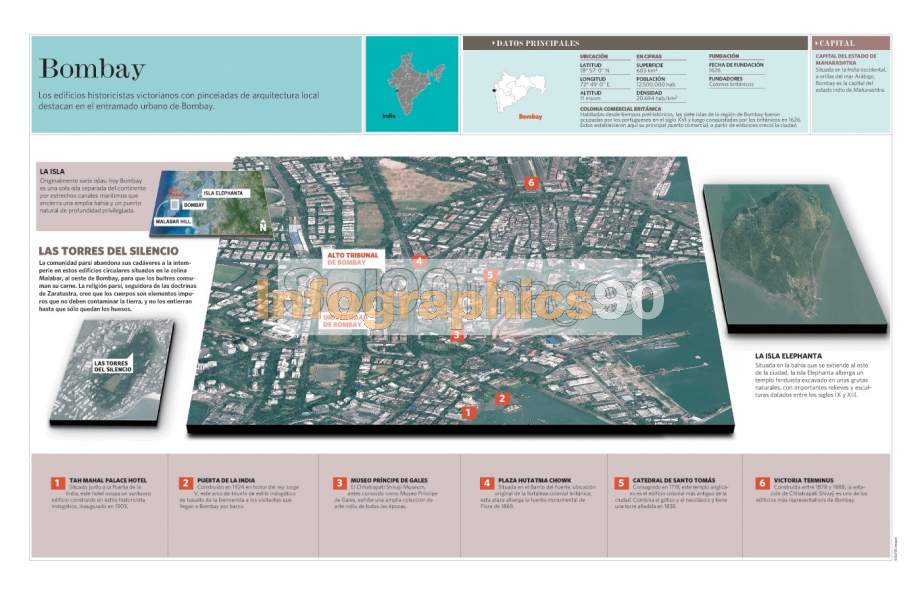This screenshot has width=920, height=594.
Task: Click map marker 5 on the aerial map
Action: pyautogui.click(x=490, y=275)
